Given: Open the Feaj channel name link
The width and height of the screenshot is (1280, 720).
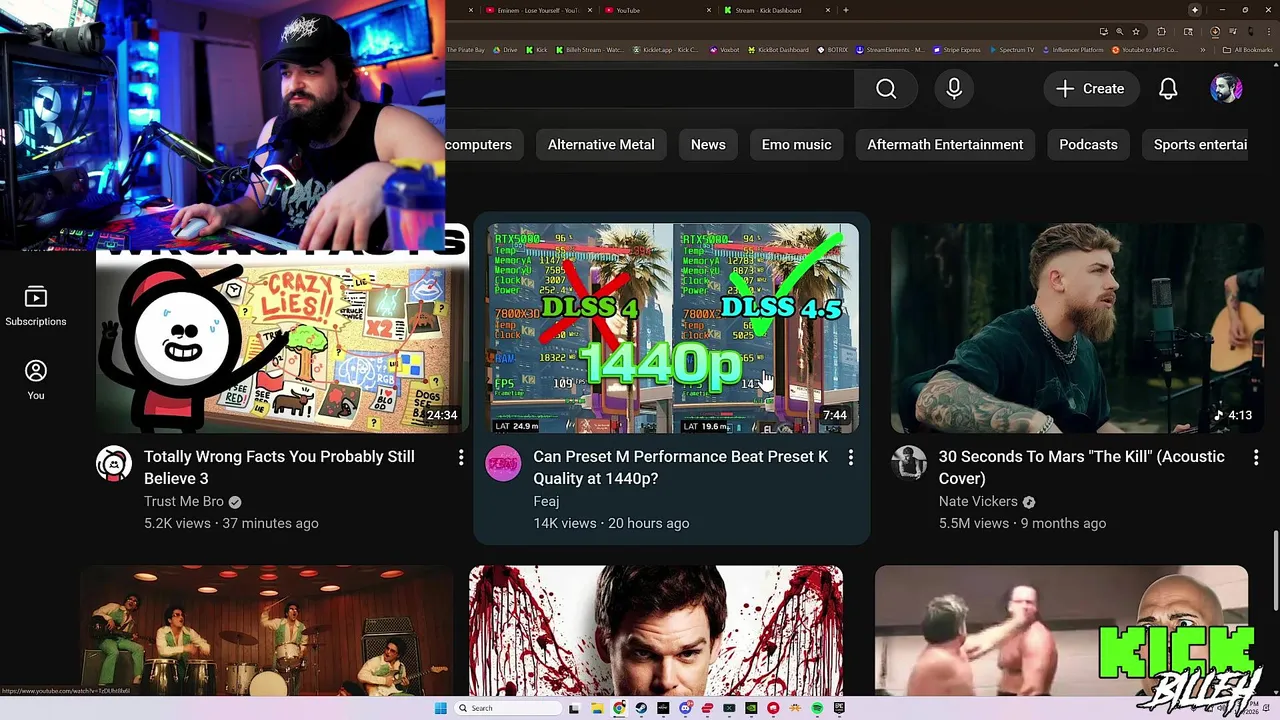Looking at the screenshot, I should click(x=546, y=501).
